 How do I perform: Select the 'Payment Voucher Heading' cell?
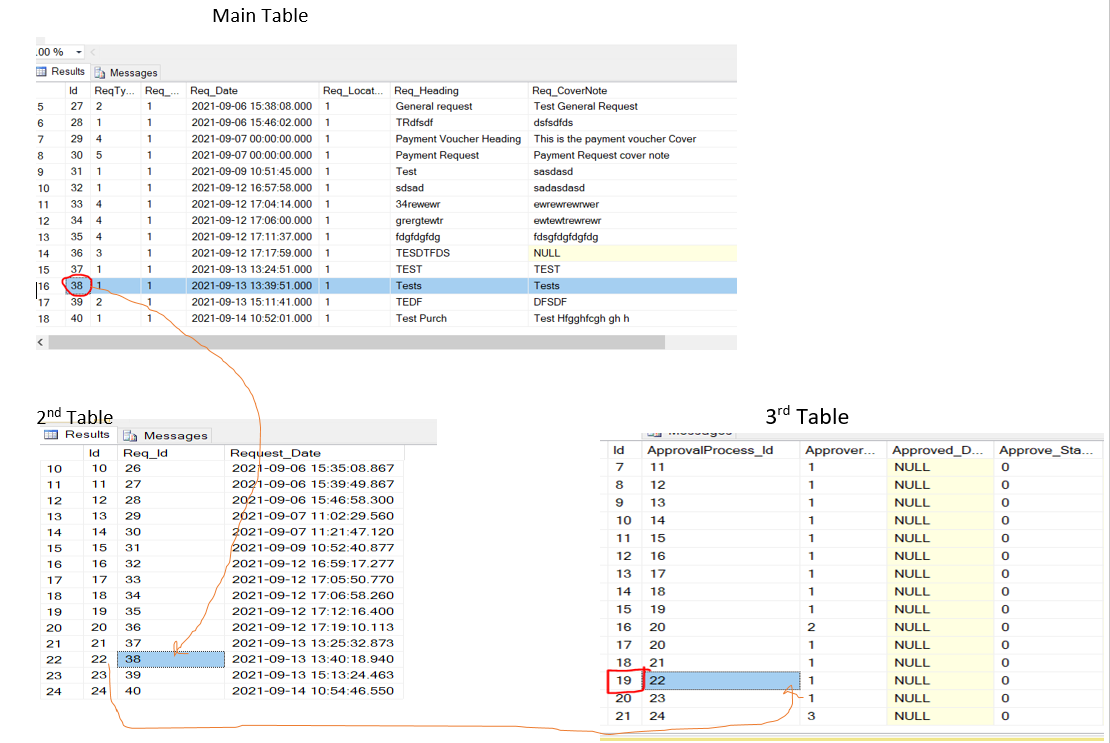(459, 139)
